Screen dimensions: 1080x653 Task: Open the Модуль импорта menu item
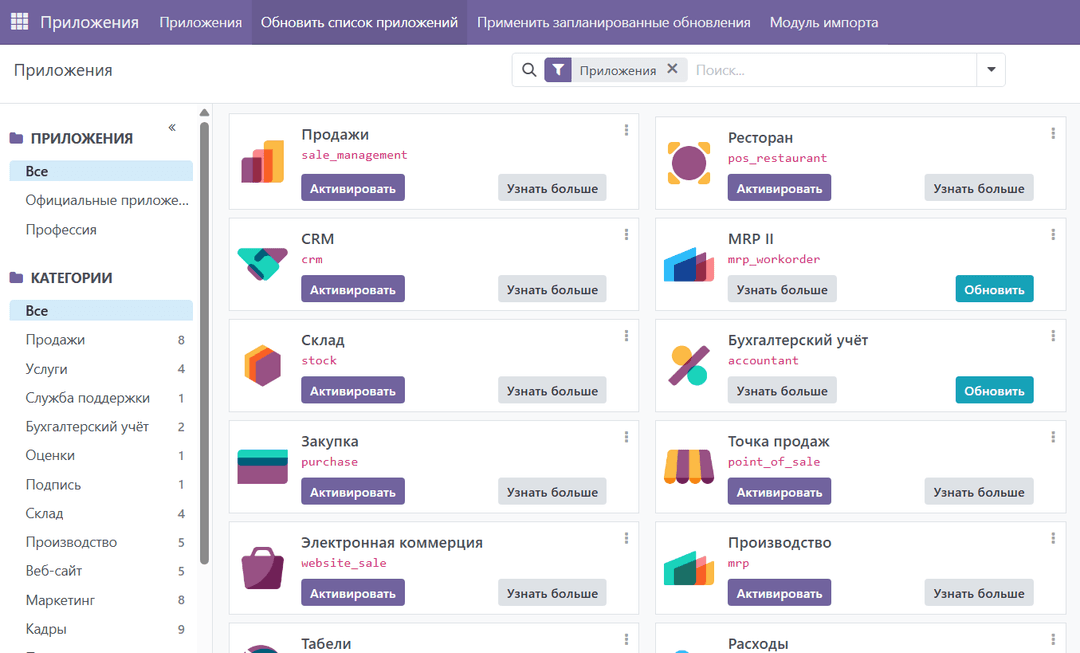(824, 22)
